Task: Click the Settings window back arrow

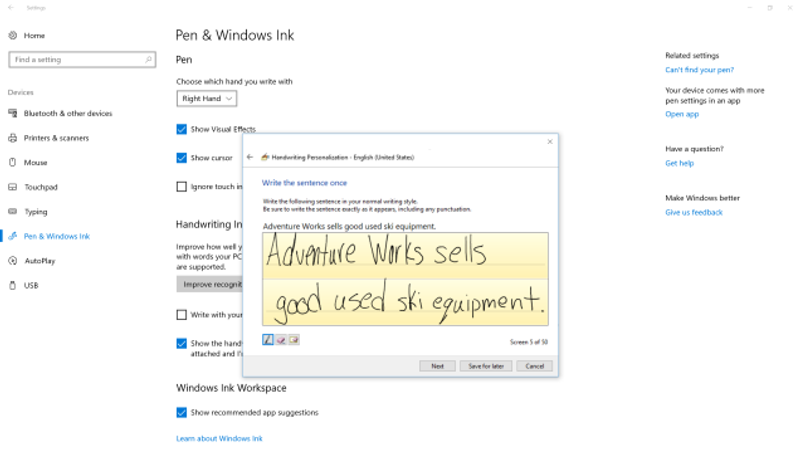Action: (11, 8)
